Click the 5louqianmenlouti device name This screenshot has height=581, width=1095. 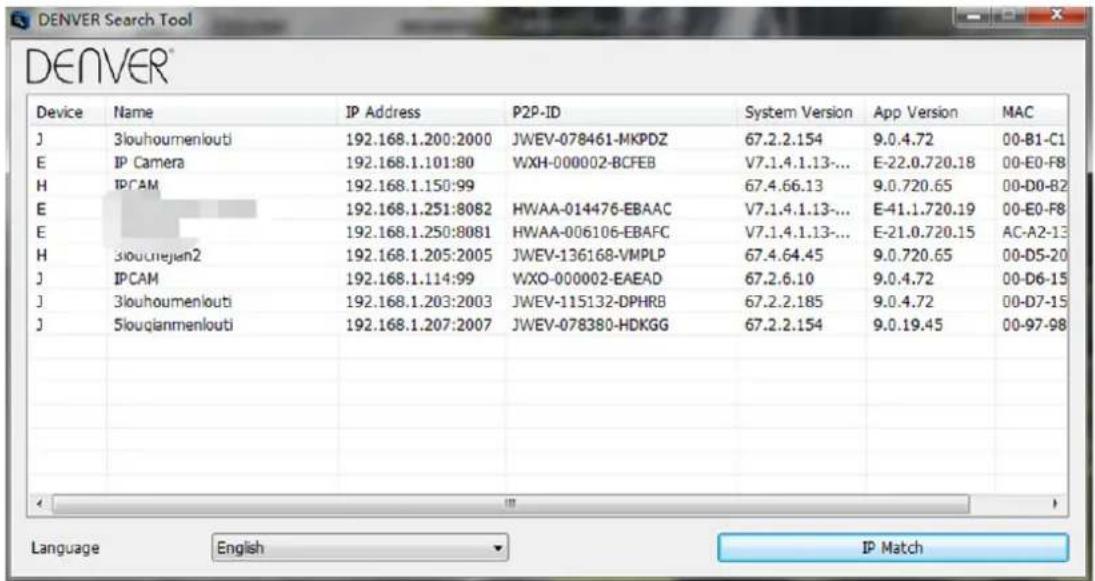coord(173,325)
